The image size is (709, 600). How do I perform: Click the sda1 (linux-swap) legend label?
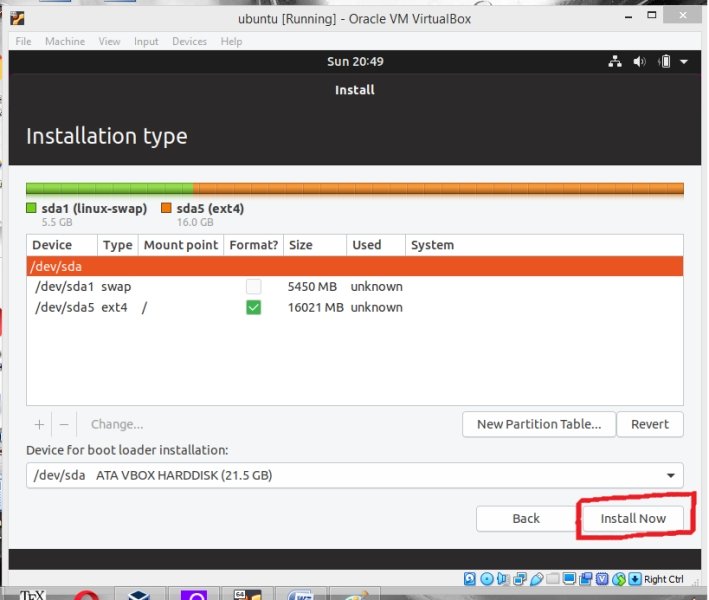tap(94, 208)
